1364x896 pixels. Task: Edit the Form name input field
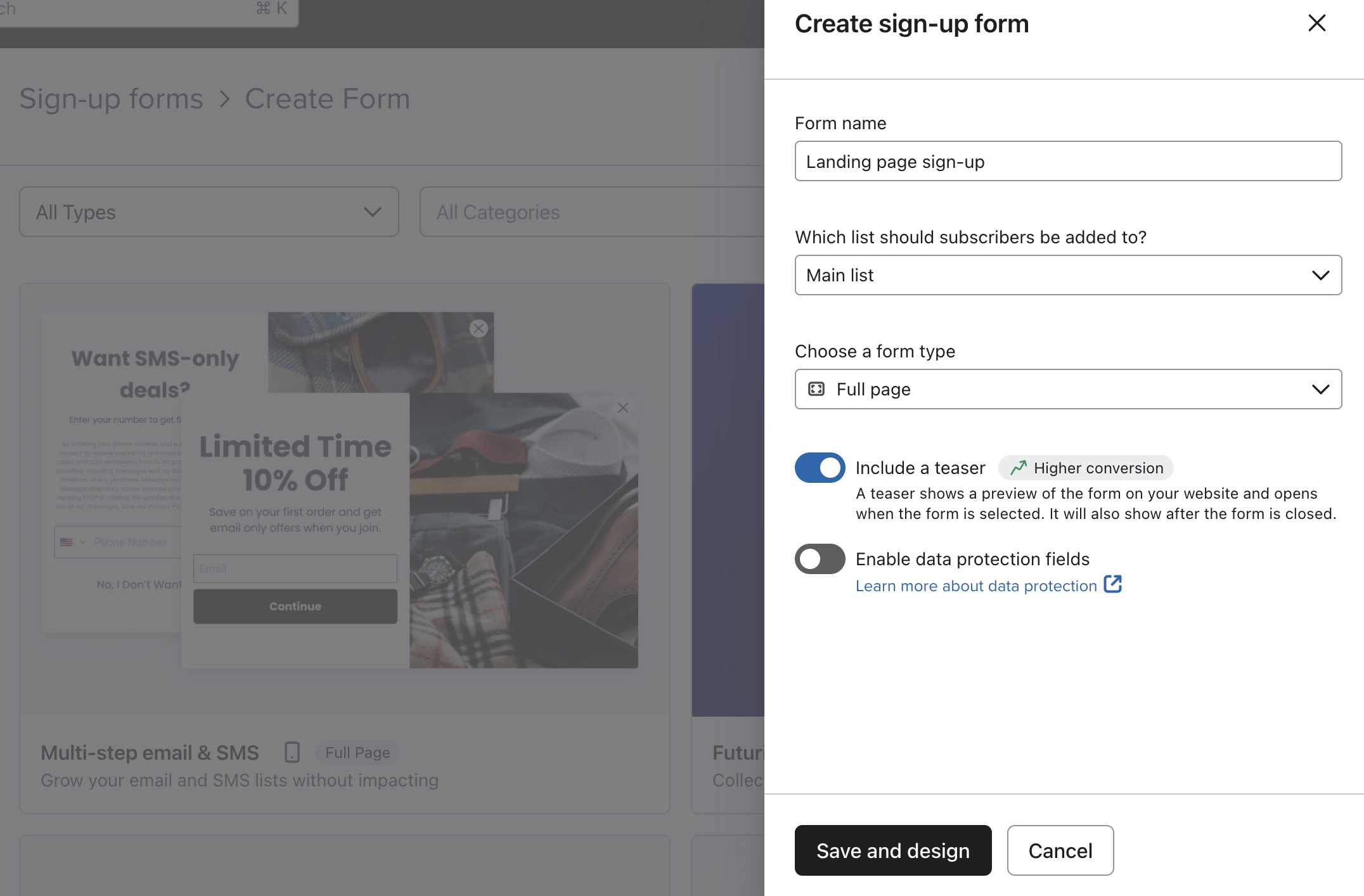[1067, 161]
